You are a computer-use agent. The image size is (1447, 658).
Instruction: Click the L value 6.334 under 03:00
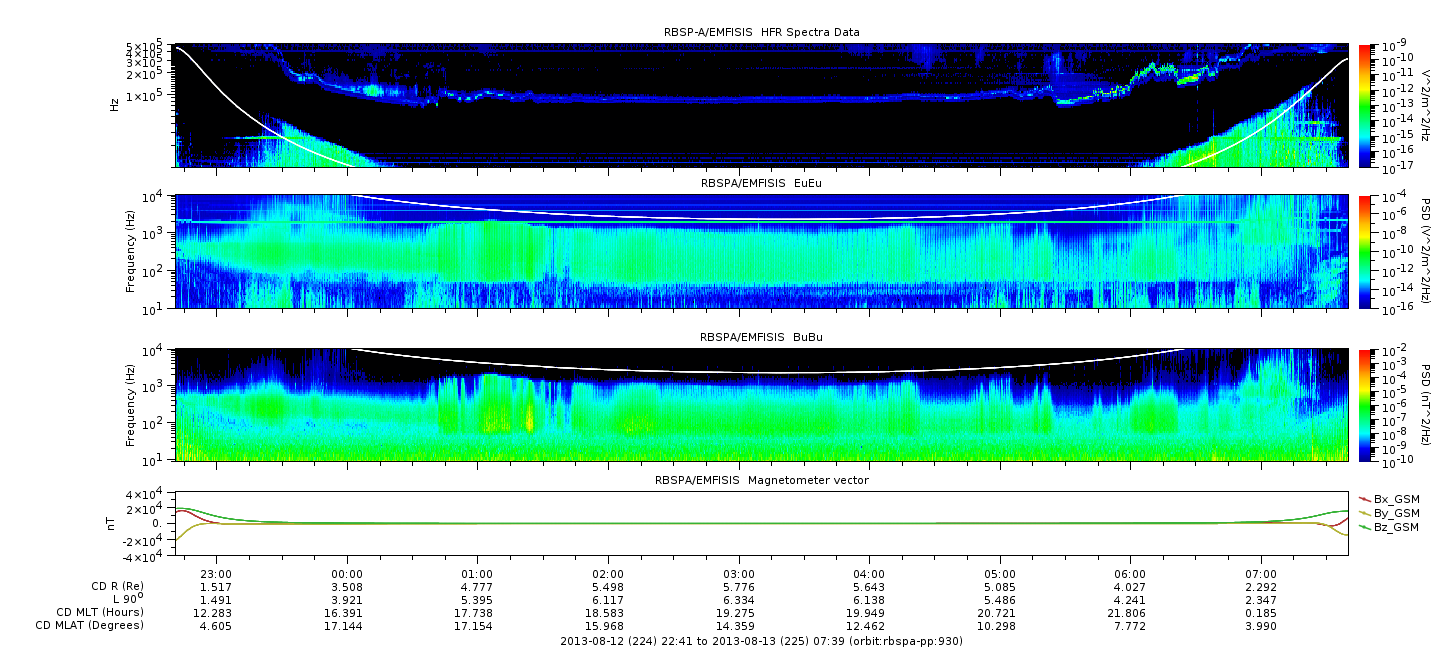[738, 599]
